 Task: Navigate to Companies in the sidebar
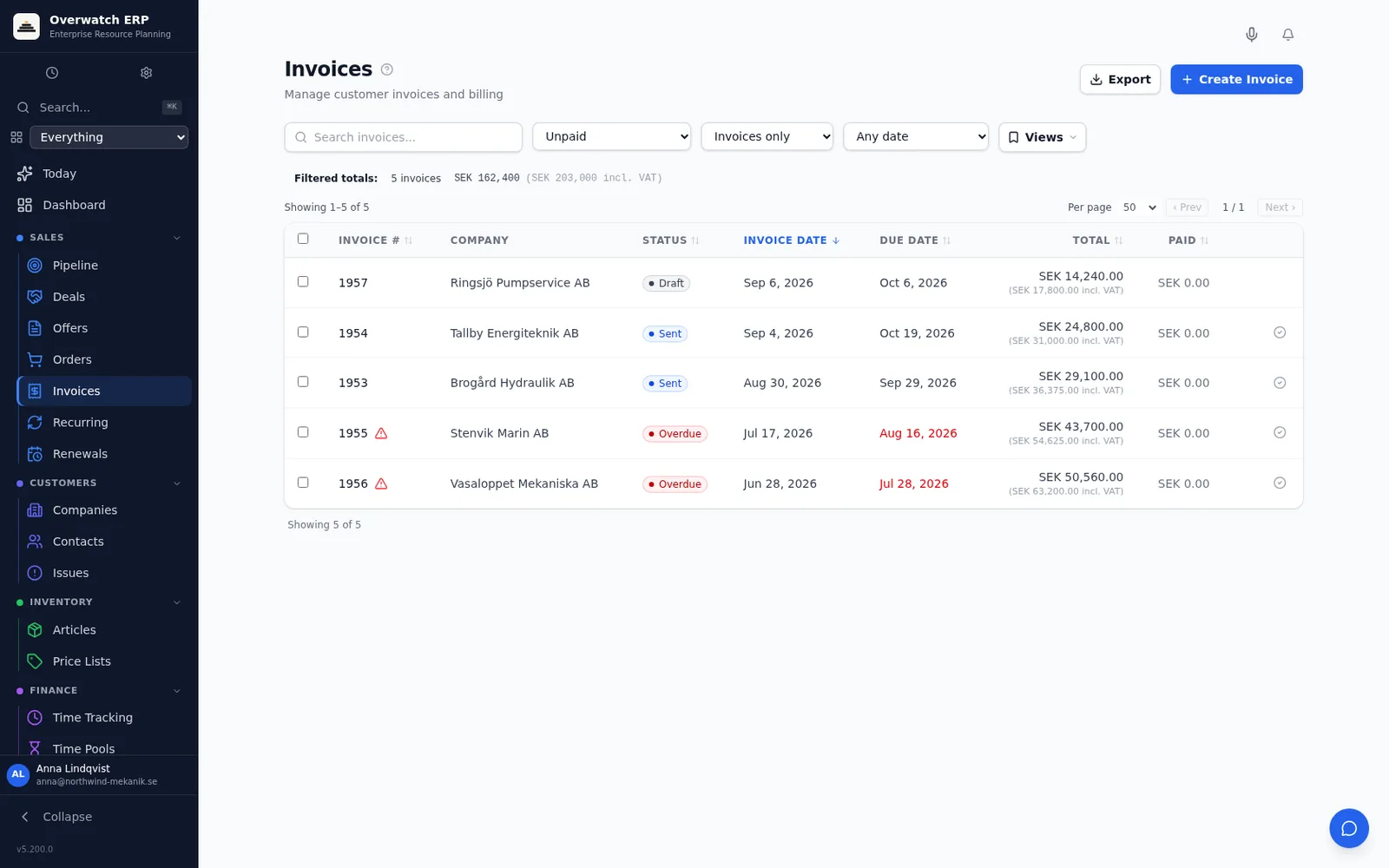click(x=104, y=510)
